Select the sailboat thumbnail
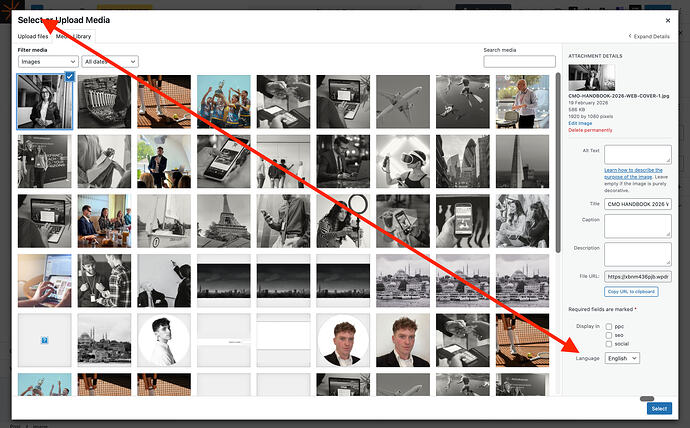This screenshot has width=690, height=428. pos(164,221)
